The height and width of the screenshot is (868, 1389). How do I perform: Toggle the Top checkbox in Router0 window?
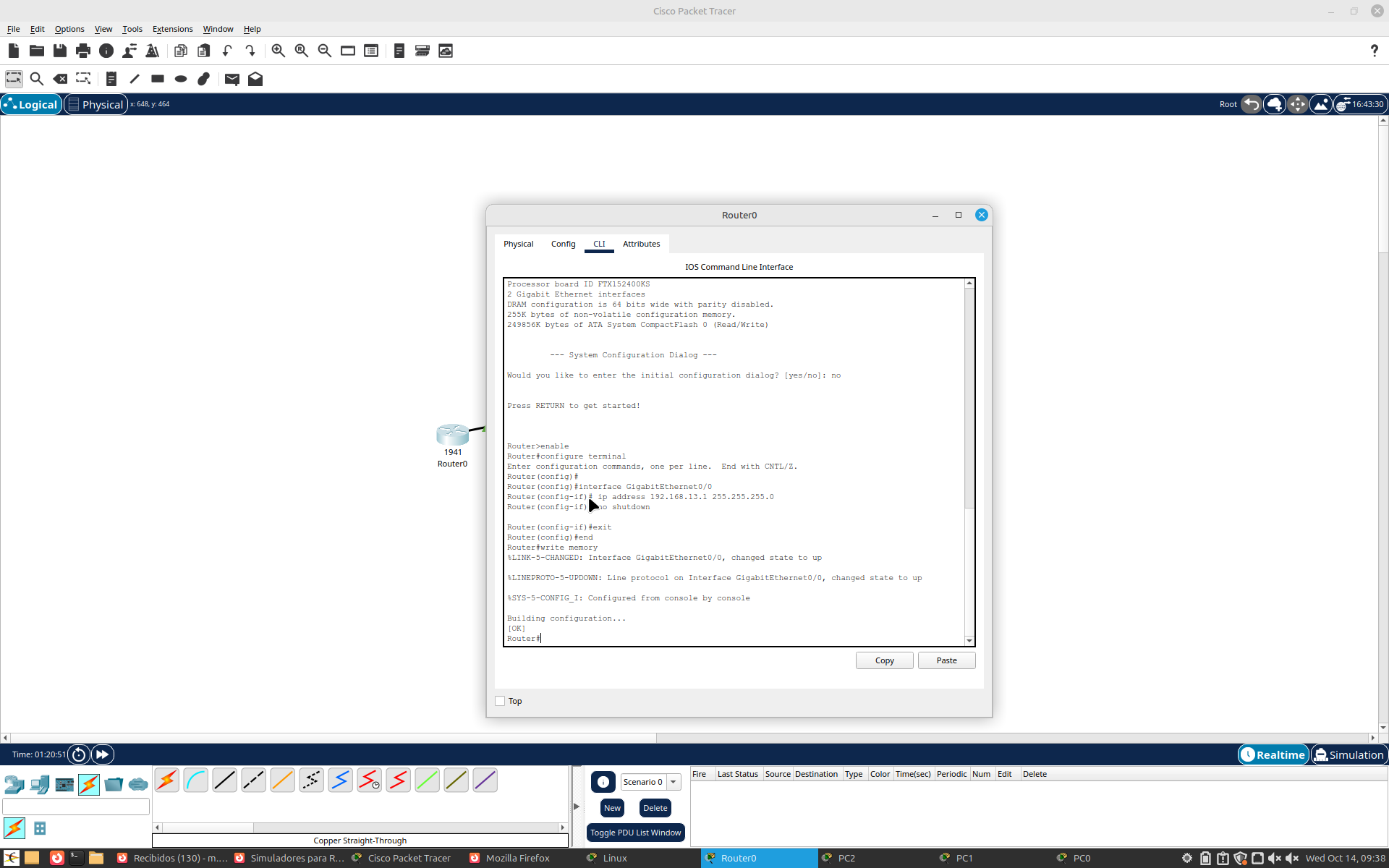tap(500, 701)
